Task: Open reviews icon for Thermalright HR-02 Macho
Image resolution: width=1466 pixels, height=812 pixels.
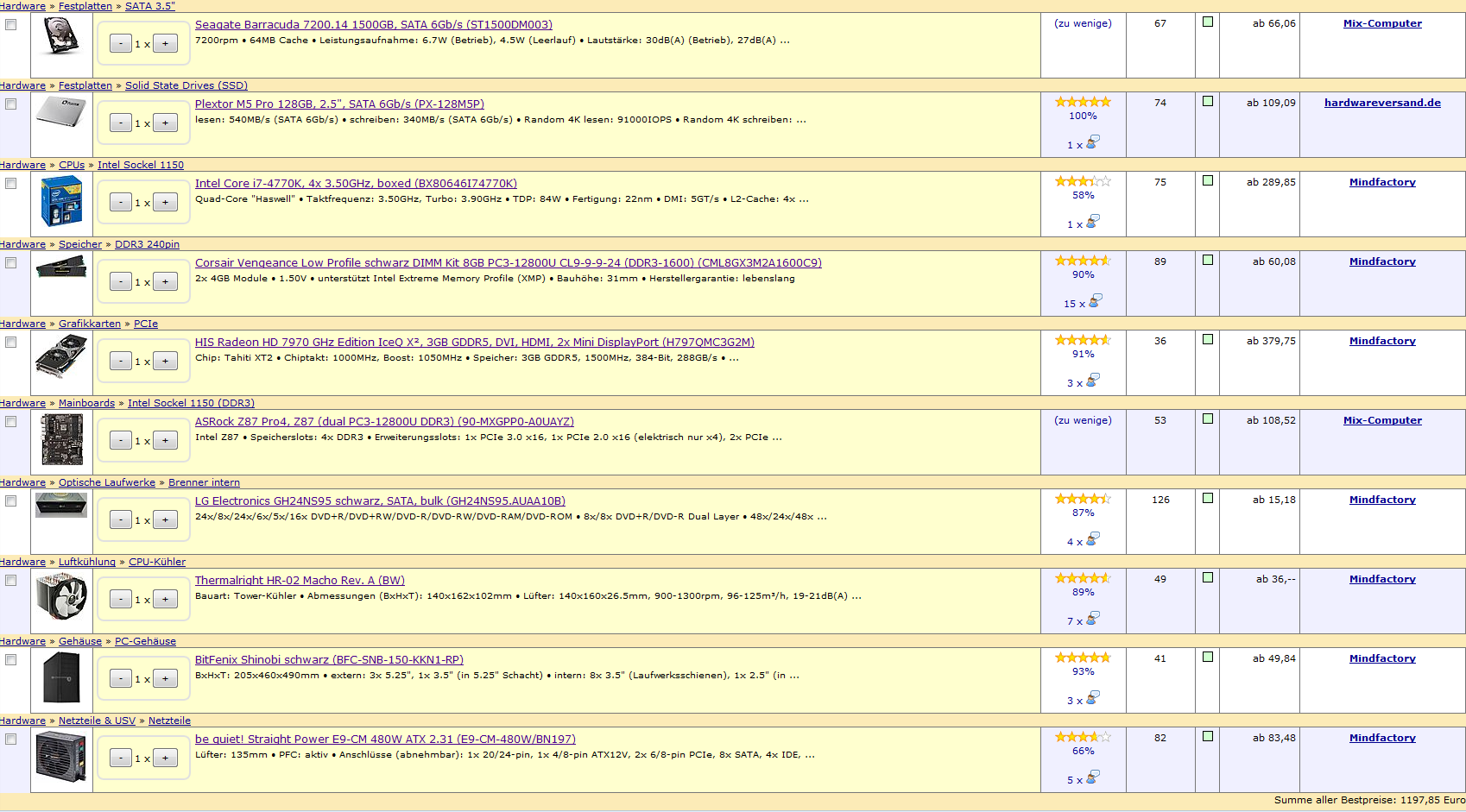Action: 1093,618
